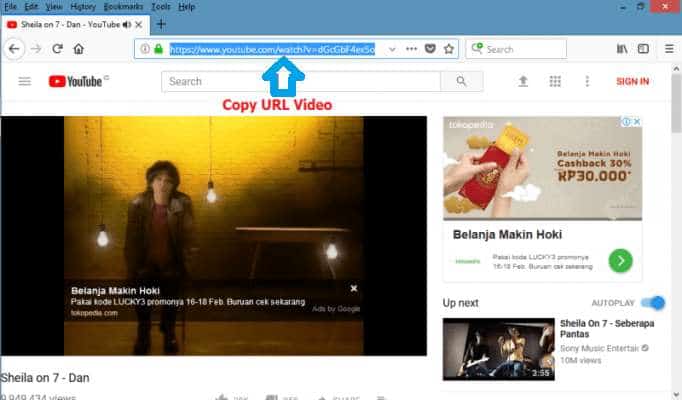The image size is (682, 400).
Task: Open the Edit menu
Action: pyautogui.click(x=31, y=7)
